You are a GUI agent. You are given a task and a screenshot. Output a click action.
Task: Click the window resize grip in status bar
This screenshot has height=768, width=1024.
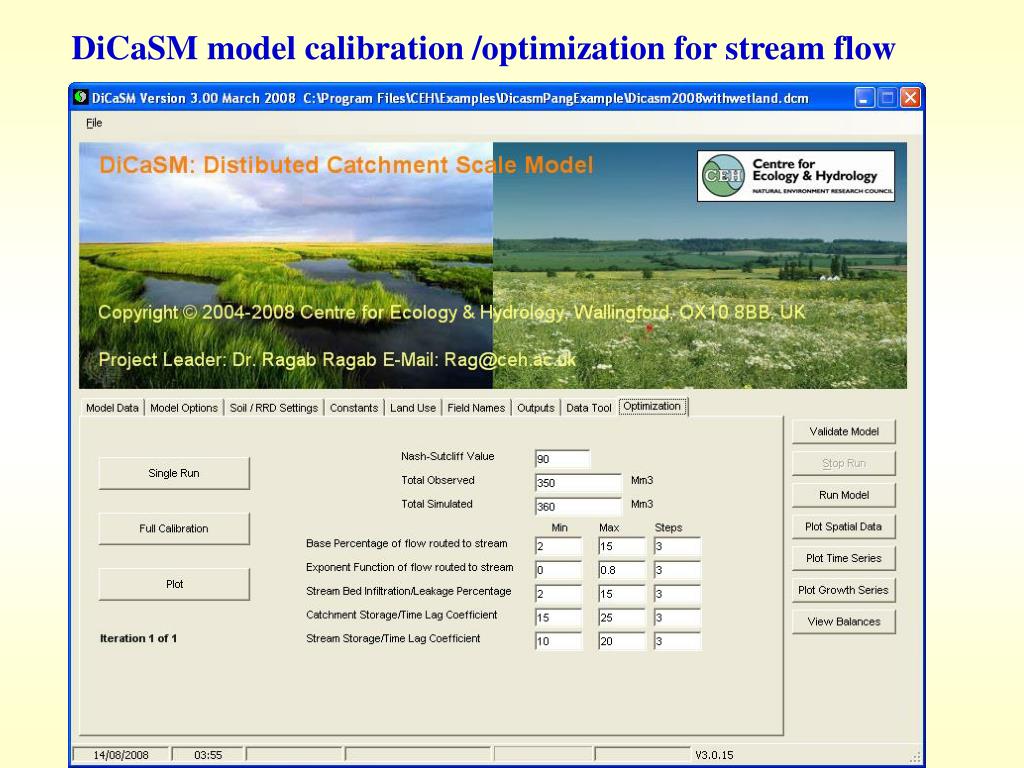(916, 757)
